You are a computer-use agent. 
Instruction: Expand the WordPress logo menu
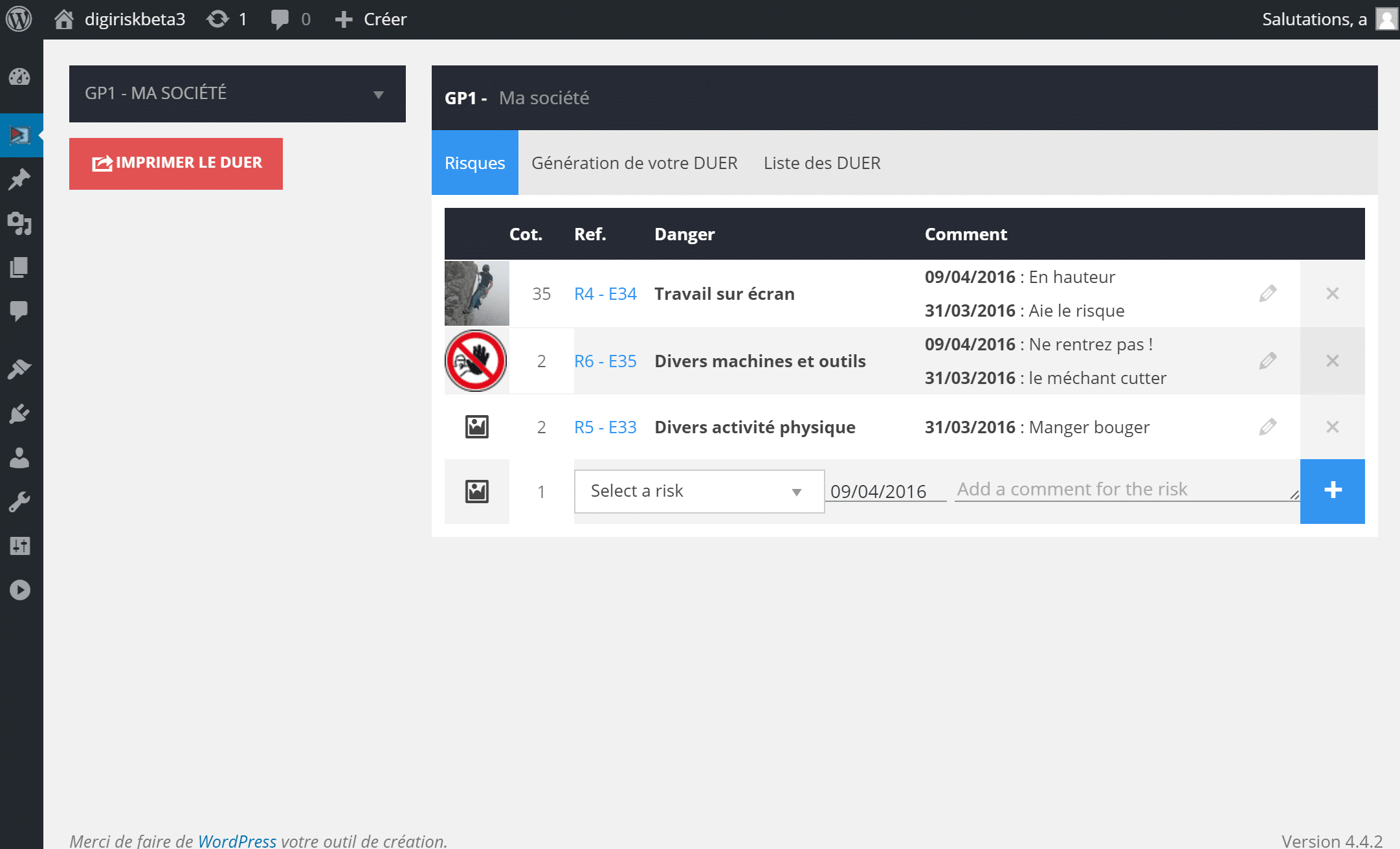pyautogui.click(x=19, y=19)
